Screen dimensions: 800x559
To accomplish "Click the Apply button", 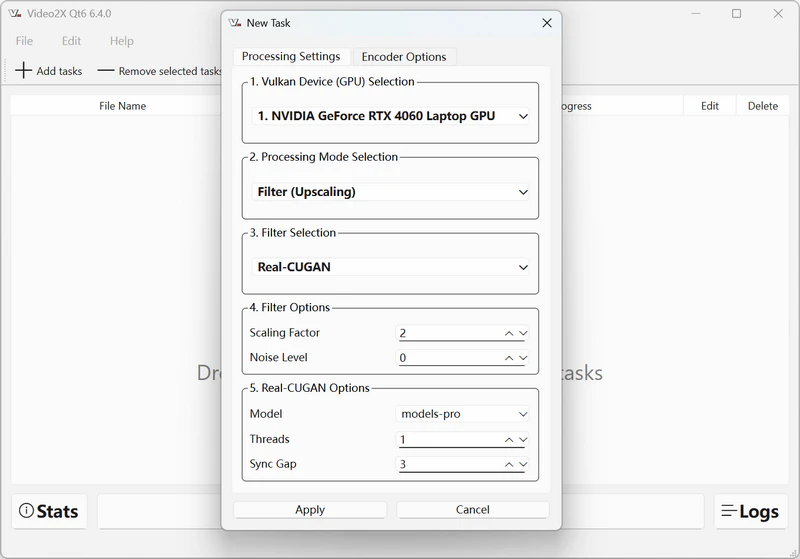I will click(x=310, y=510).
